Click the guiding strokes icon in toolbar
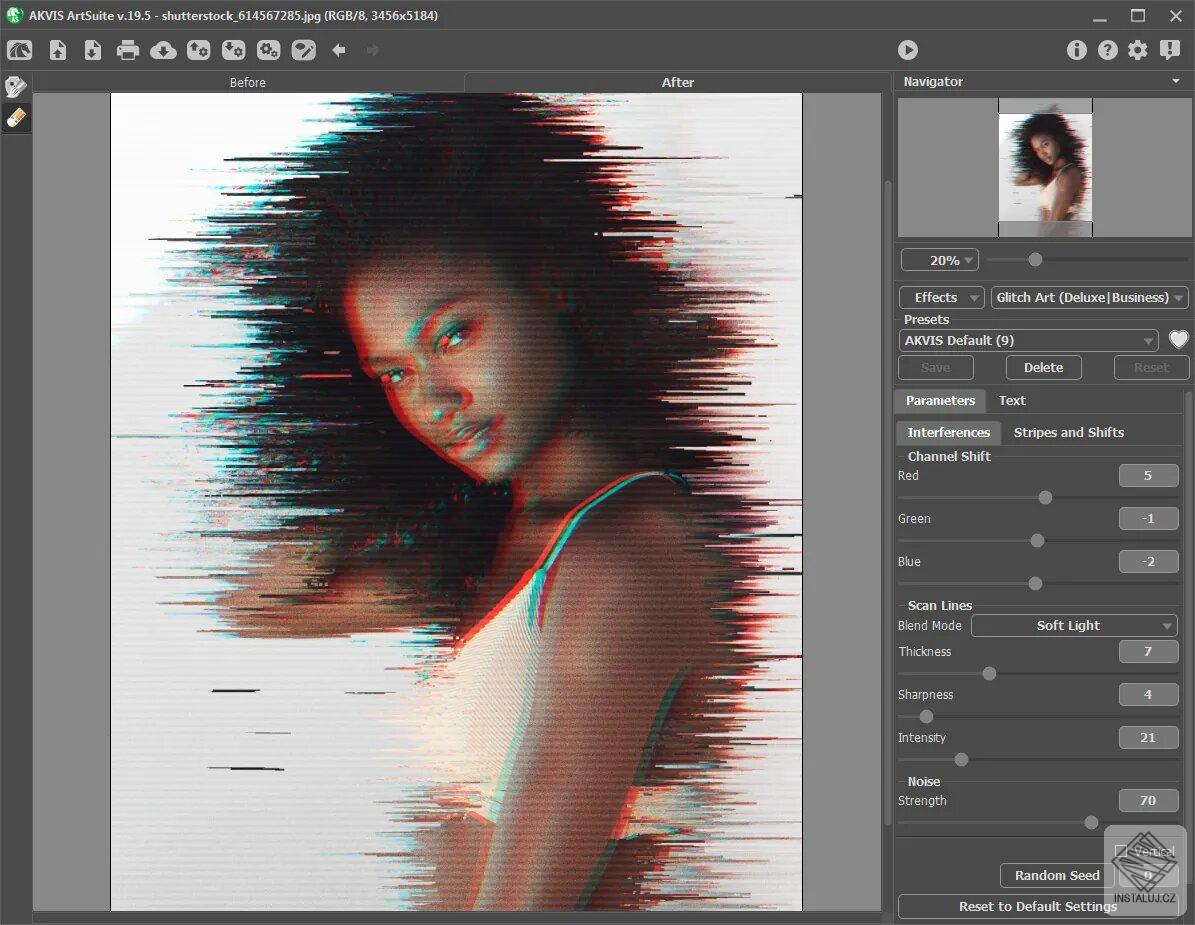The height and width of the screenshot is (925, 1195). 303,50
